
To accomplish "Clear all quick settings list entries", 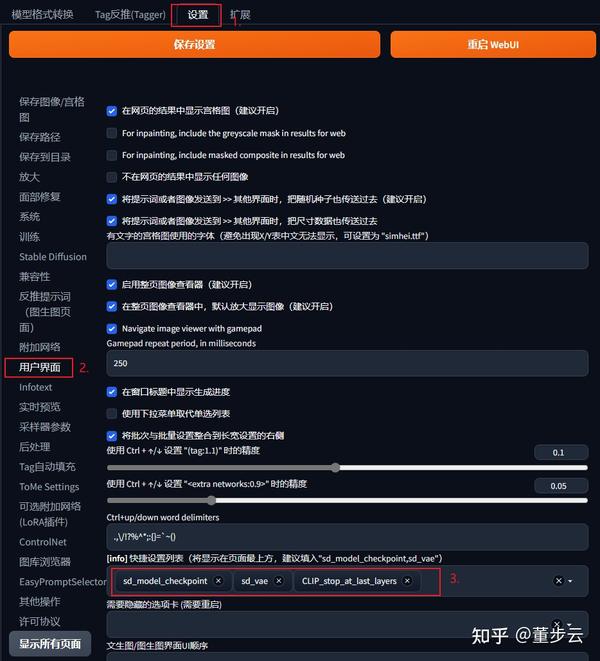I will click(558, 581).
